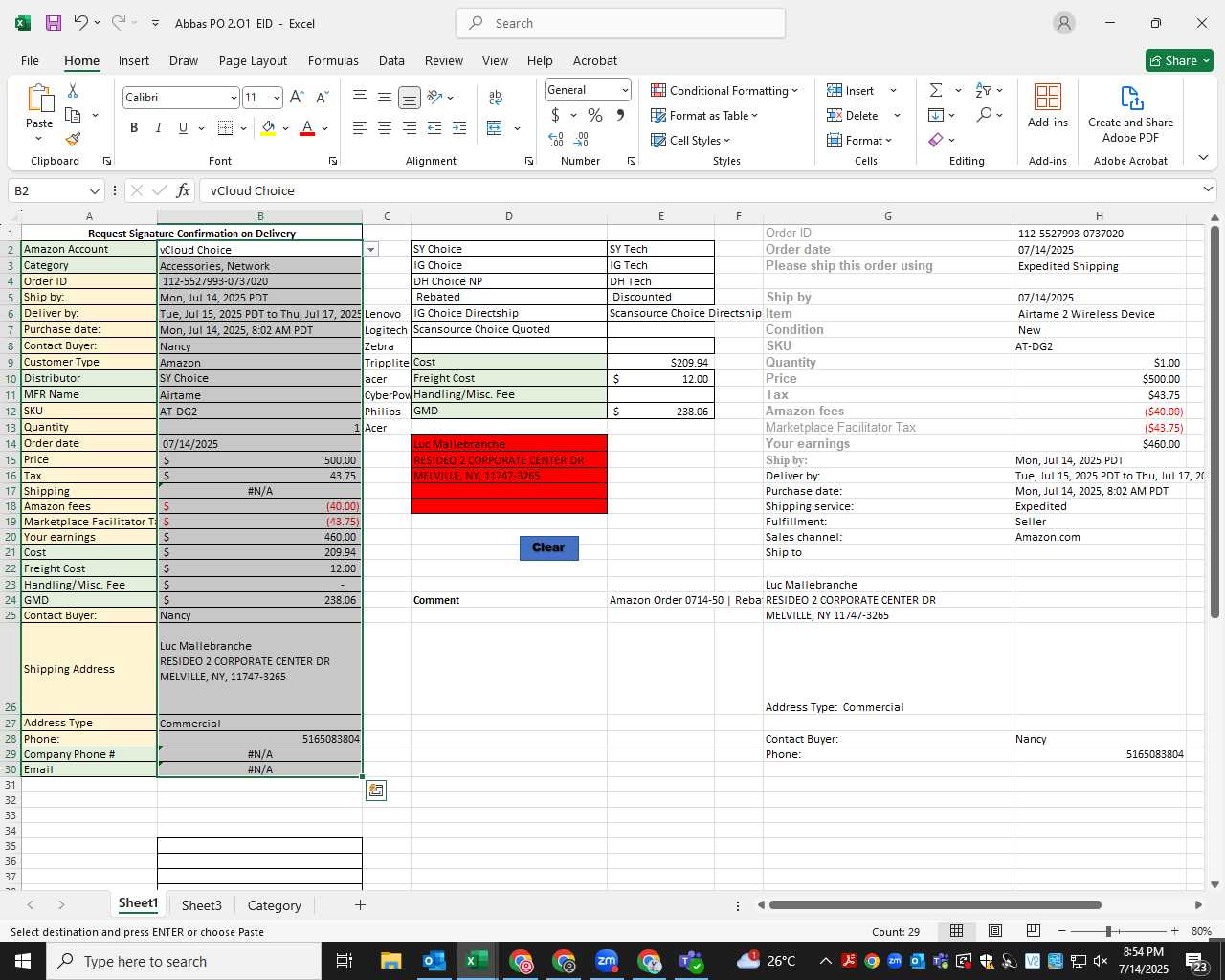
Task: Choose the Middle Align icon
Action: (x=384, y=97)
